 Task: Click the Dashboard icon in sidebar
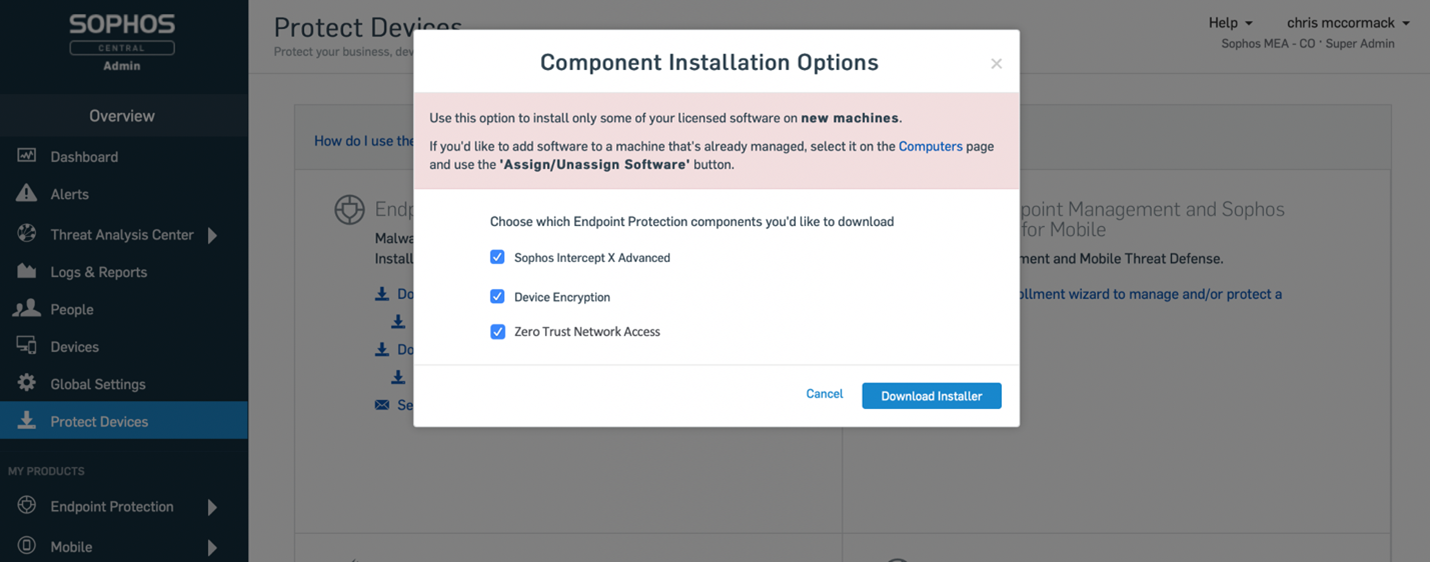27,156
